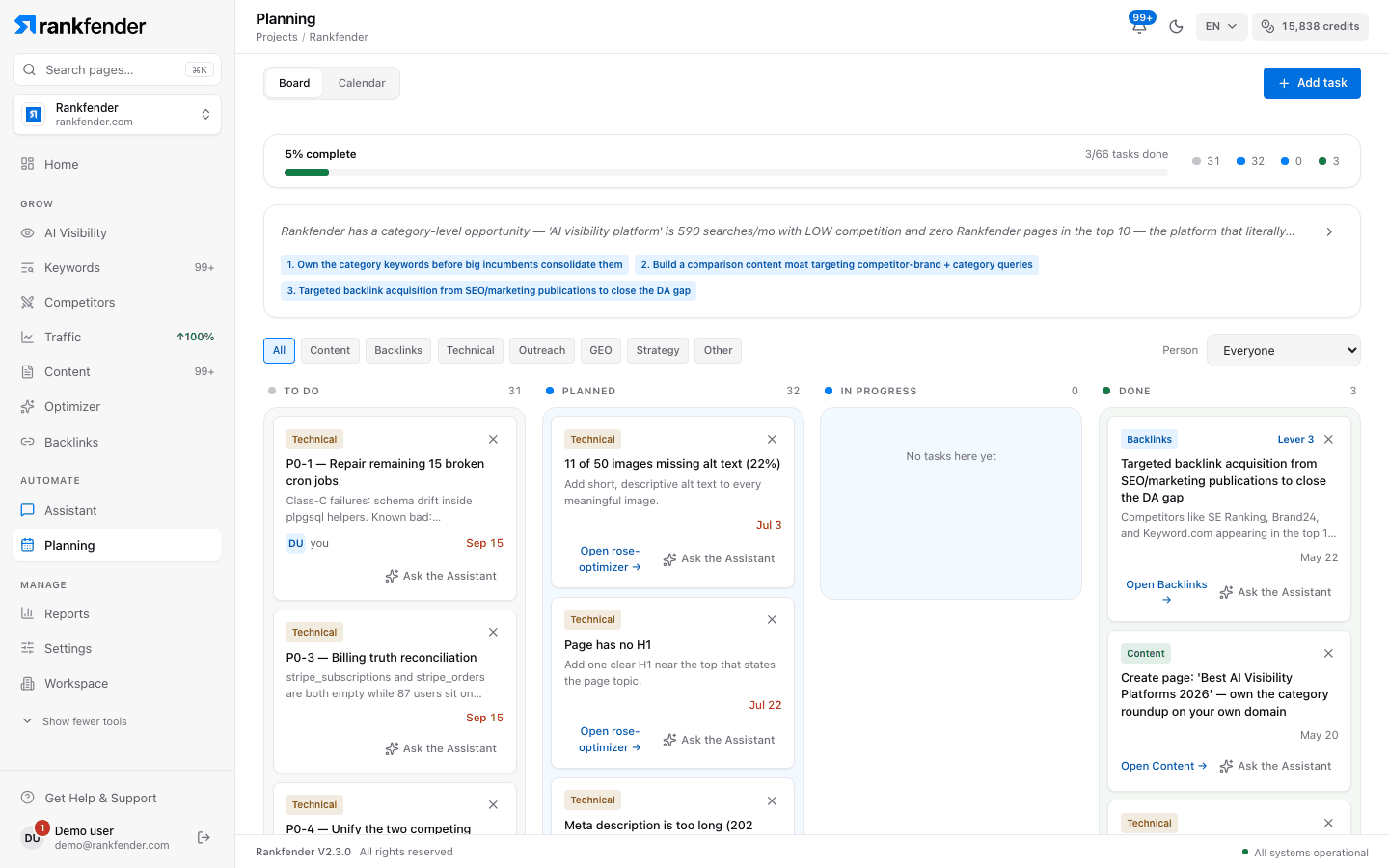Screen dimensions: 1389x868
Task: Open the Rankfender project switcher
Action: click(x=117, y=115)
